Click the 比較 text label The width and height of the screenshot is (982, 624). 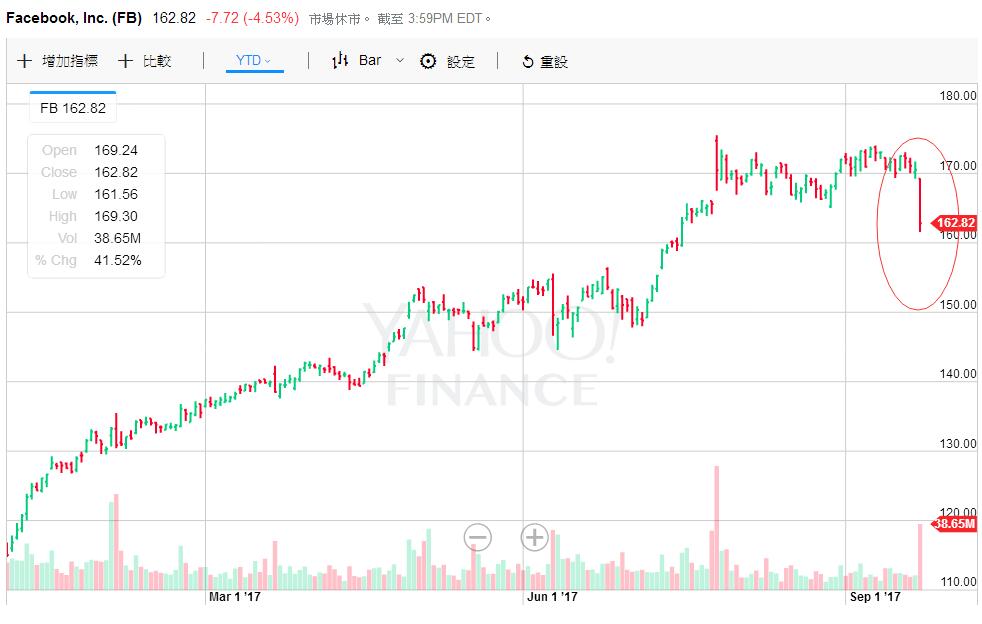(x=157, y=61)
